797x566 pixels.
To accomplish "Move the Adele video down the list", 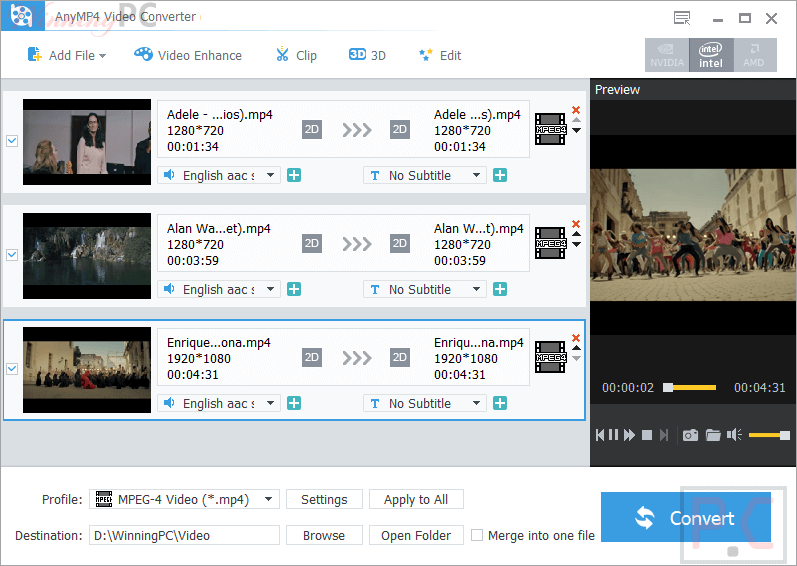I will click(x=576, y=131).
